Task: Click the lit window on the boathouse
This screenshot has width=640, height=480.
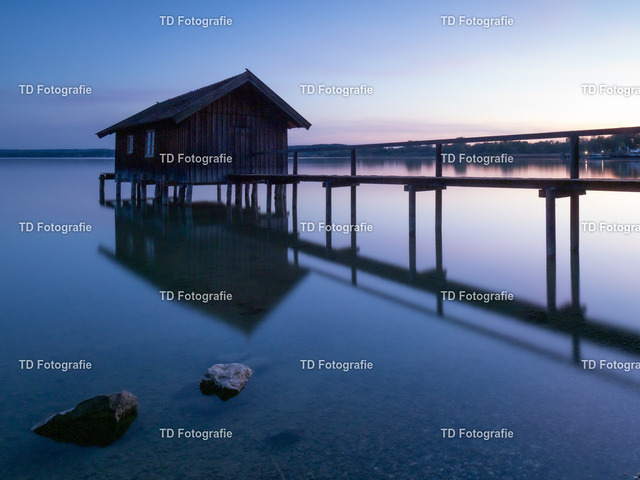Action: [150, 143]
